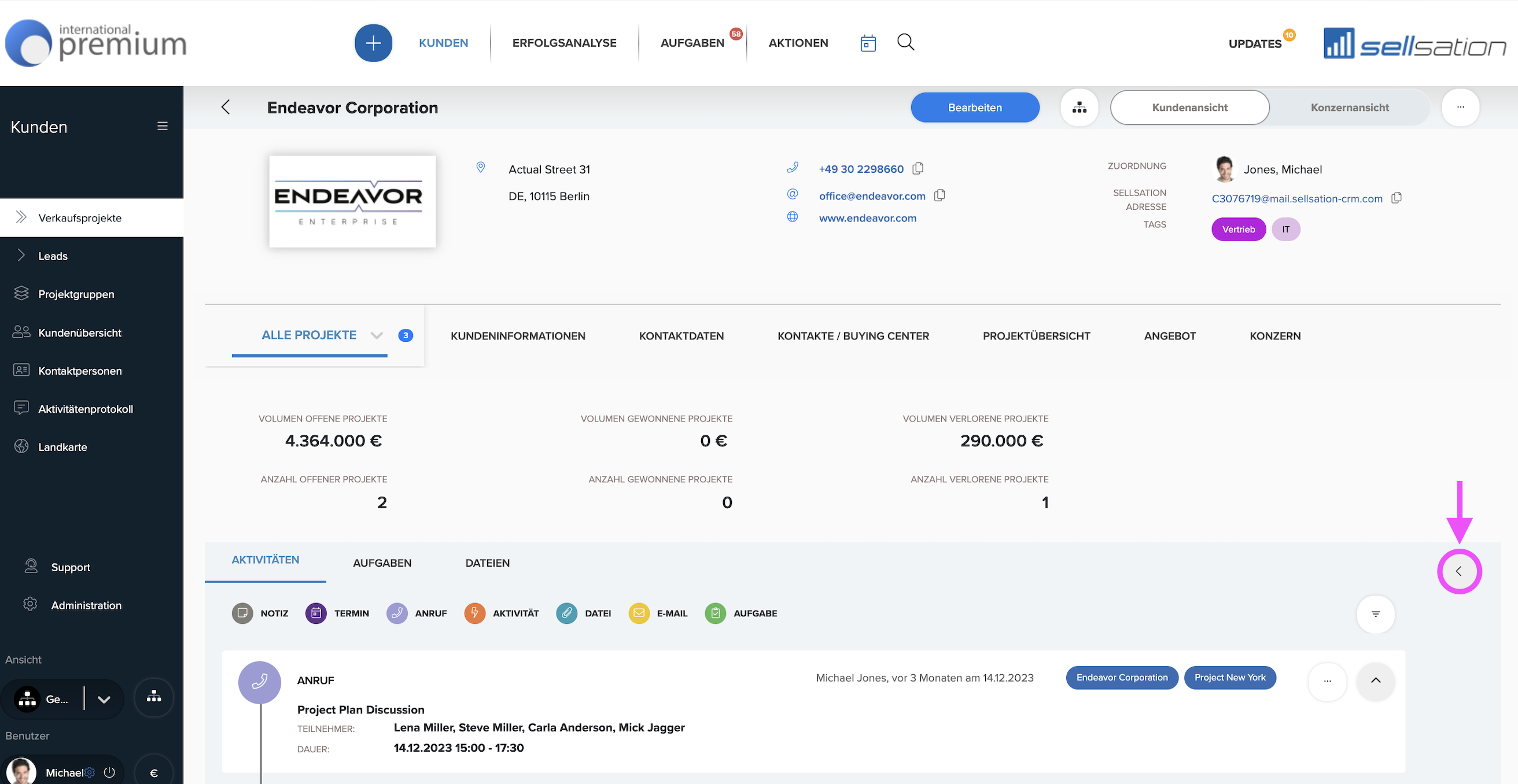Go back with arrow beside Endeavor Corporation
The width and height of the screenshot is (1518, 784).
pos(225,107)
